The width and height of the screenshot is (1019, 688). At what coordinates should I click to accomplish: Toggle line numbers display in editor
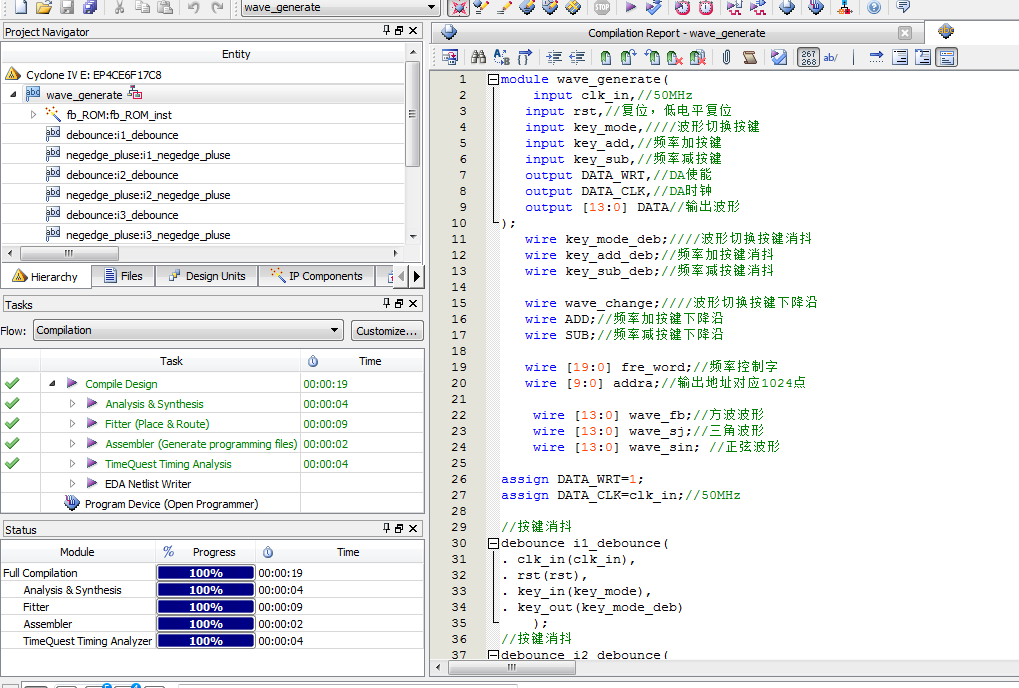coord(808,57)
